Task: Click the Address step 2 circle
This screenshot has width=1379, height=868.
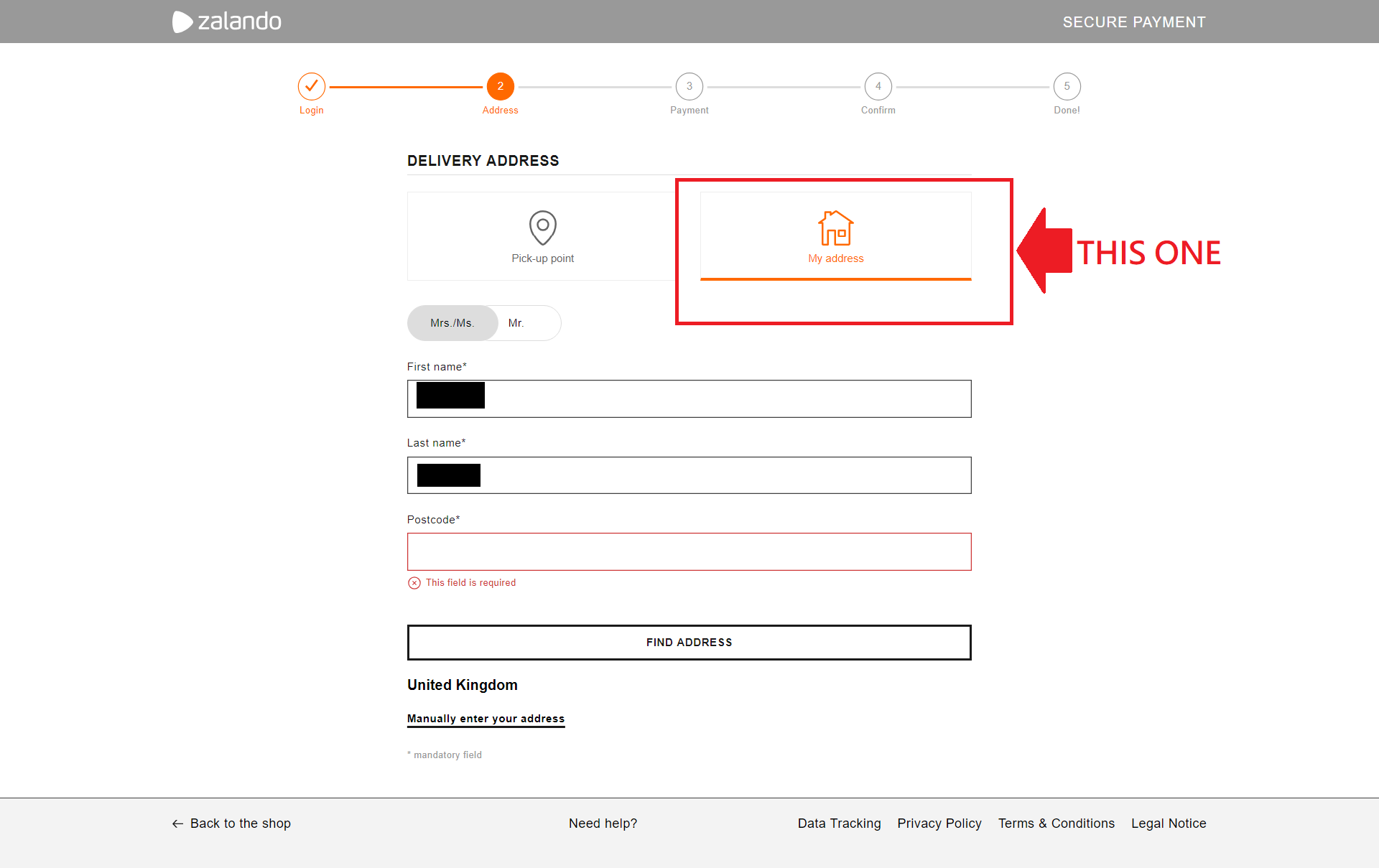Action: click(x=501, y=87)
